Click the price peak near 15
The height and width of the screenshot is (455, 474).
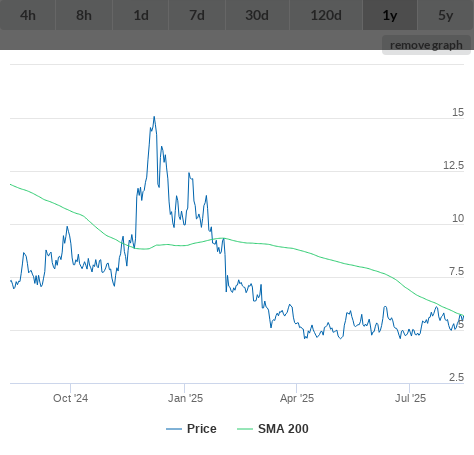pos(154,117)
